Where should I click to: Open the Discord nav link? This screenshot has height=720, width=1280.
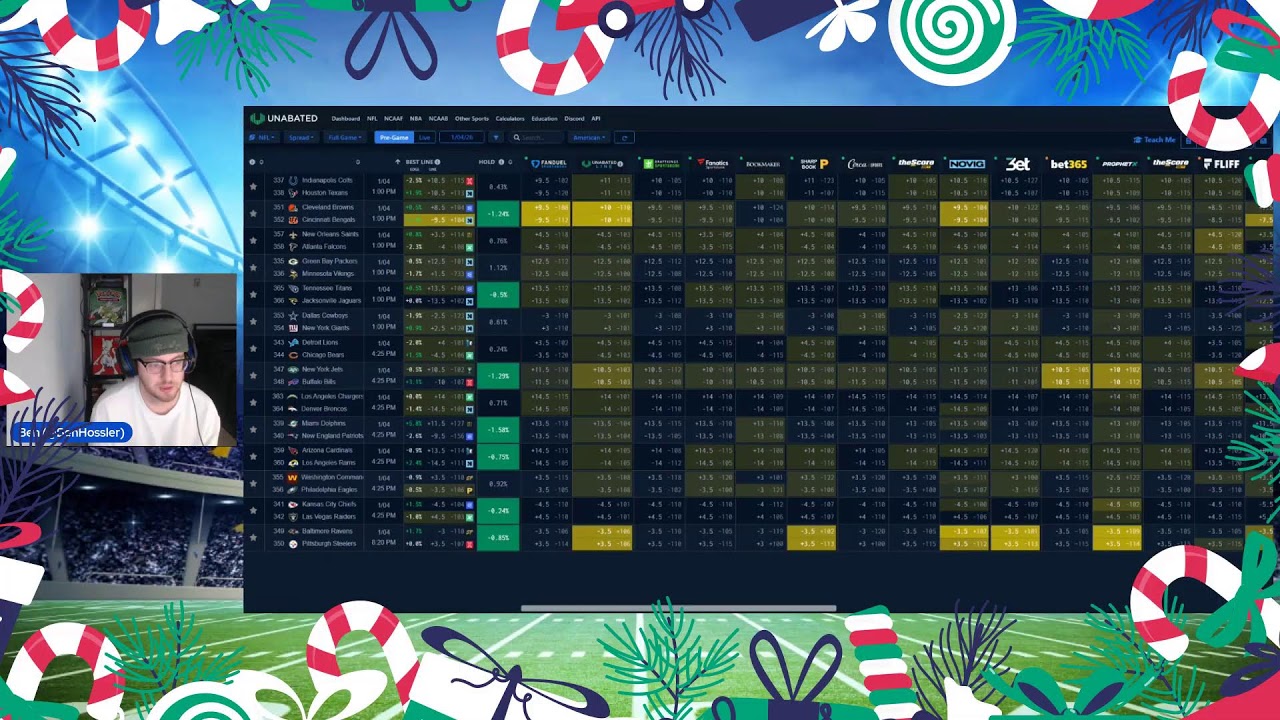click(x=574, y=119)
